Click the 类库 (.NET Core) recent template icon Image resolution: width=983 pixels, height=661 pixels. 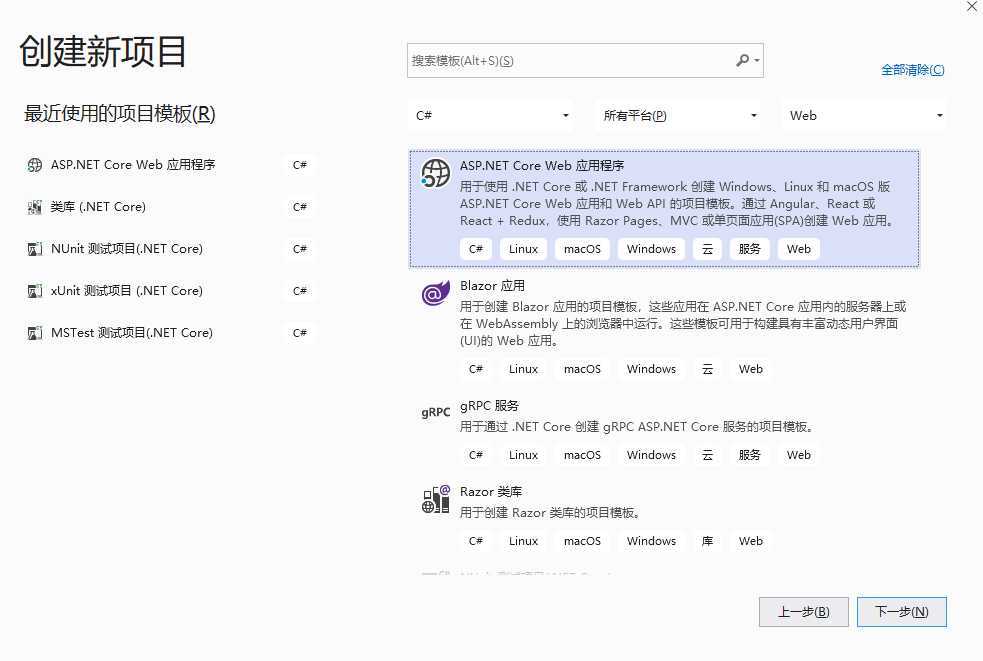click(x=33, y=207)
